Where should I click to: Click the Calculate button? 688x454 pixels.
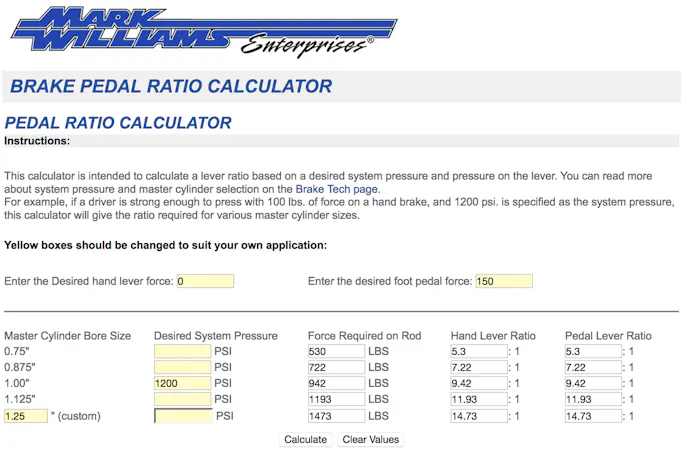(305, 439)
